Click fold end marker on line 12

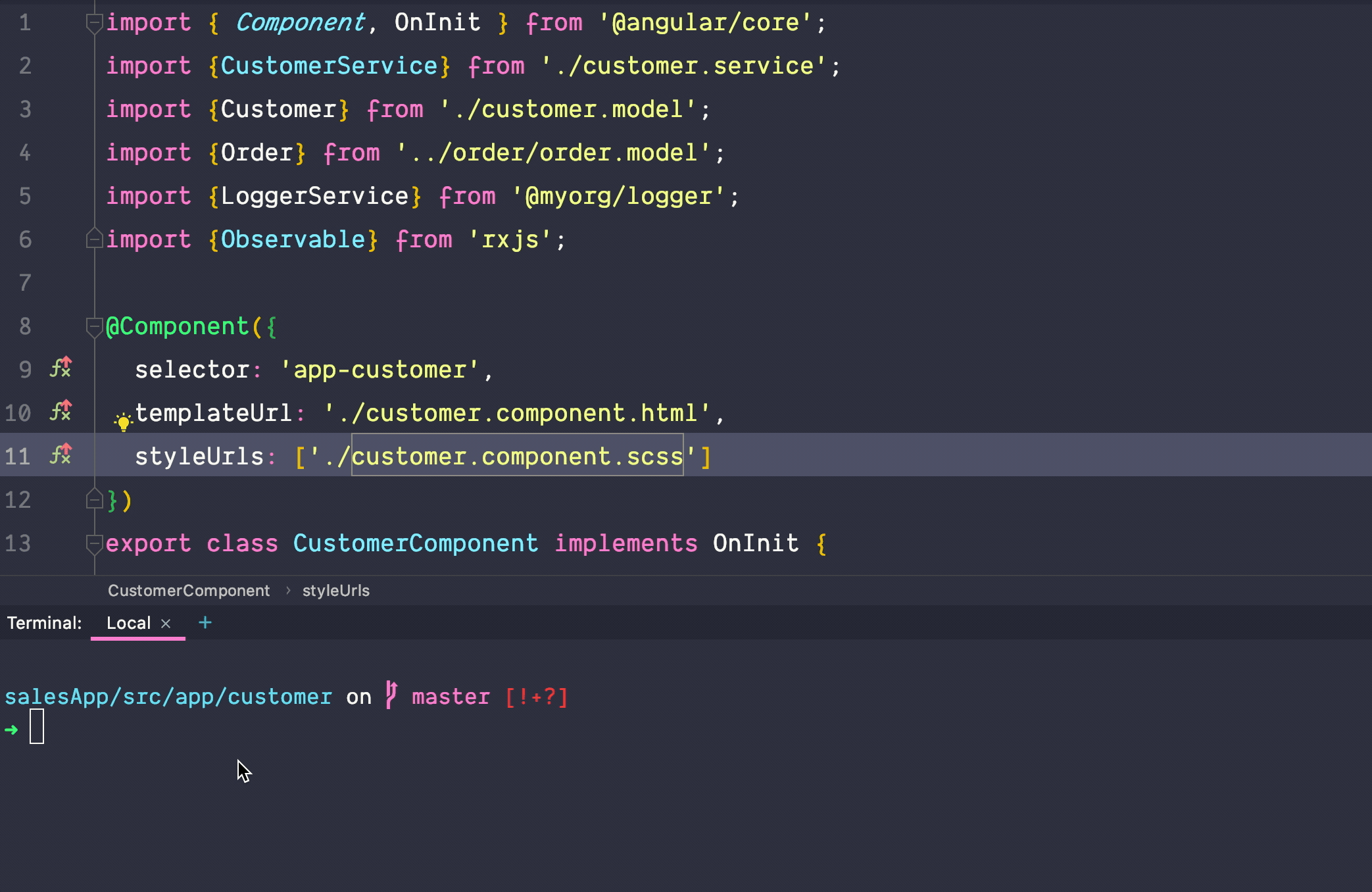94,500
